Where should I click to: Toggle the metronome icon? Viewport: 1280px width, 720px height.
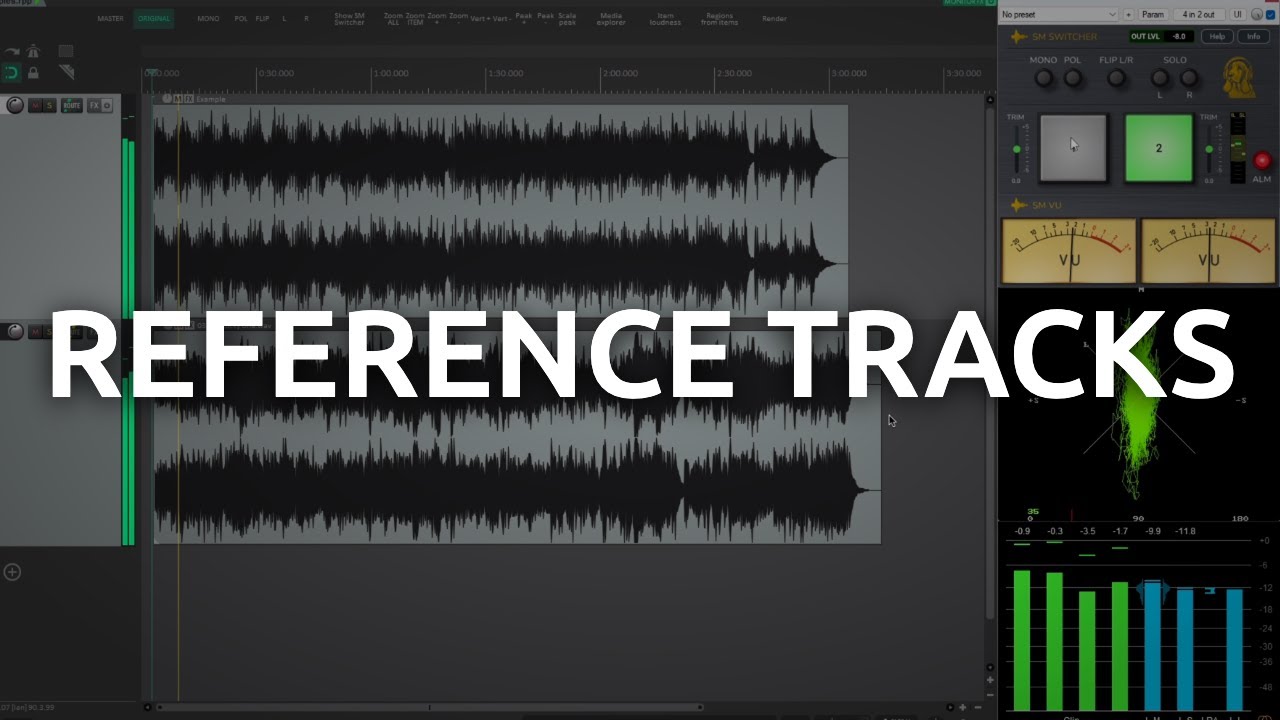point(34,52)
